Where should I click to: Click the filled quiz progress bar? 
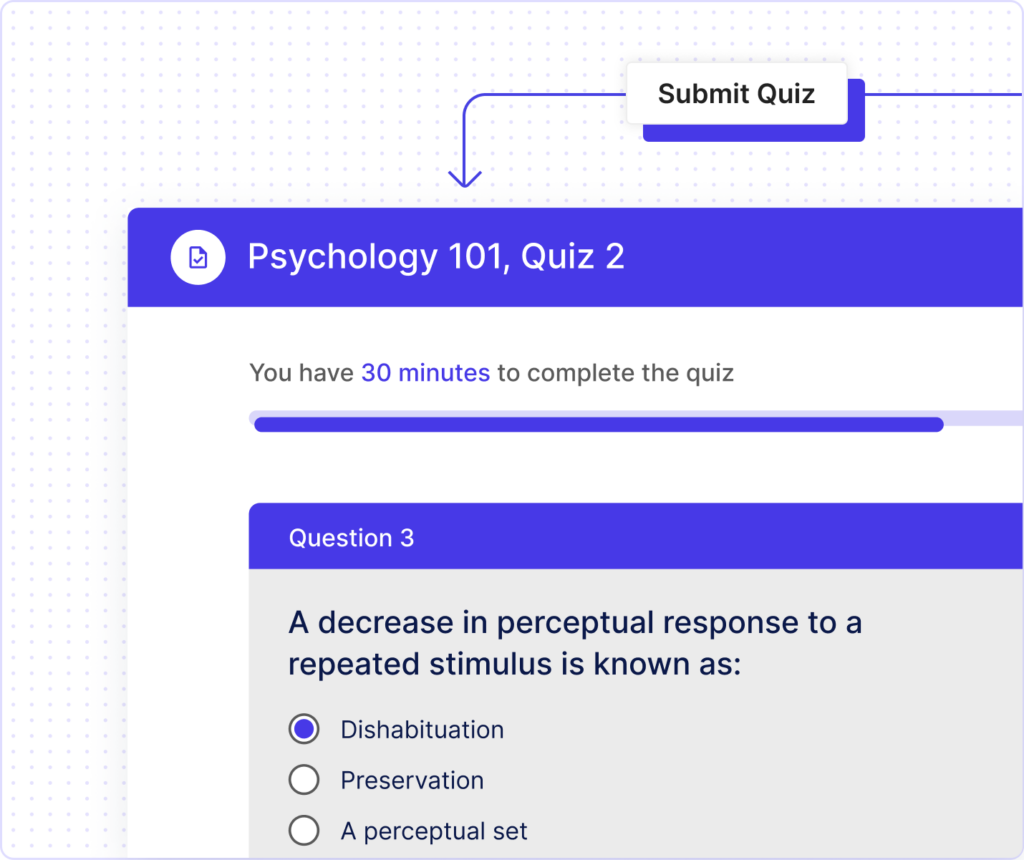pos(598,424)
